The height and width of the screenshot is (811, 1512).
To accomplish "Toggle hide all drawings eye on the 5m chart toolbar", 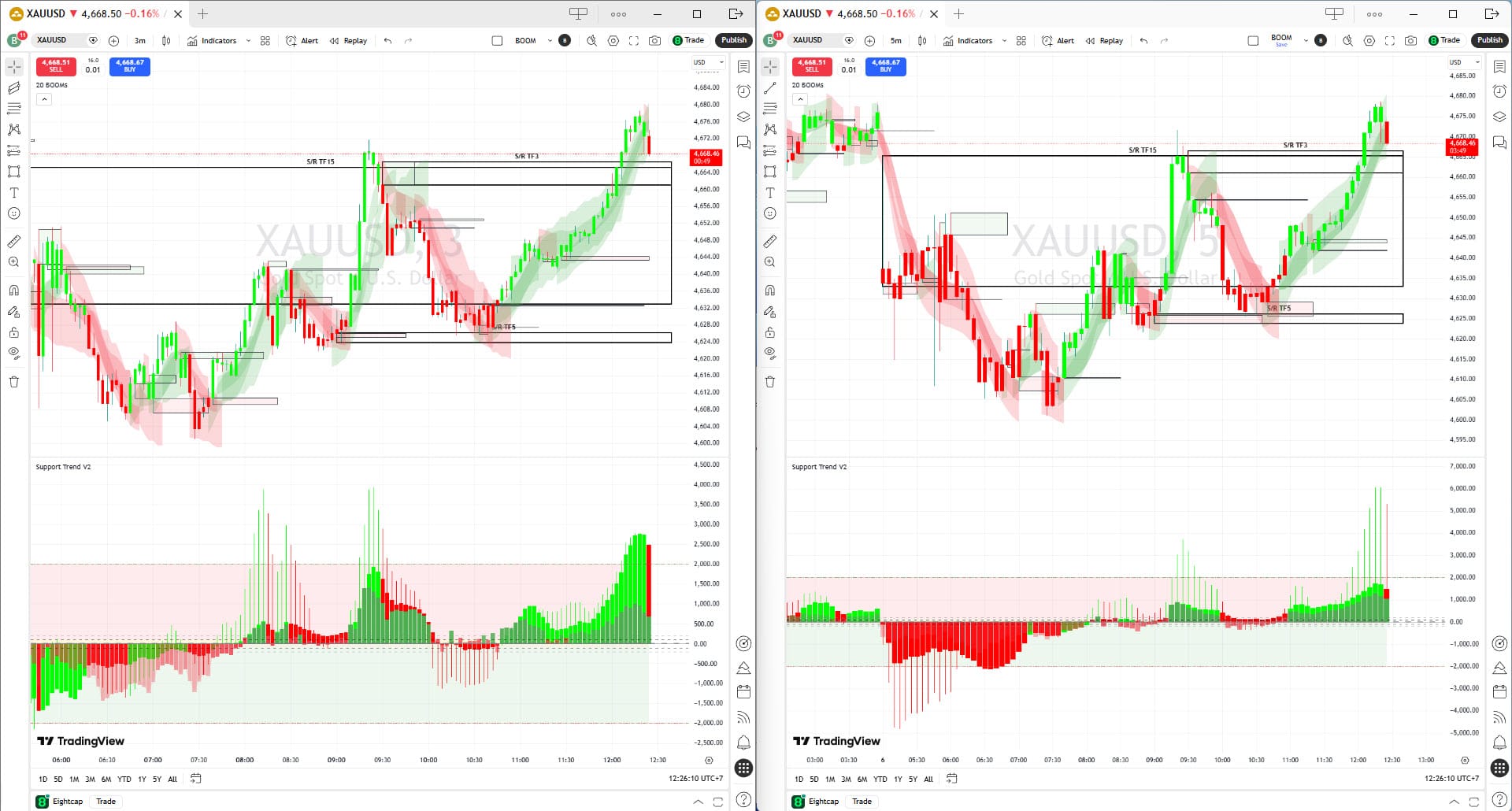I will click(x=769, y=353).
